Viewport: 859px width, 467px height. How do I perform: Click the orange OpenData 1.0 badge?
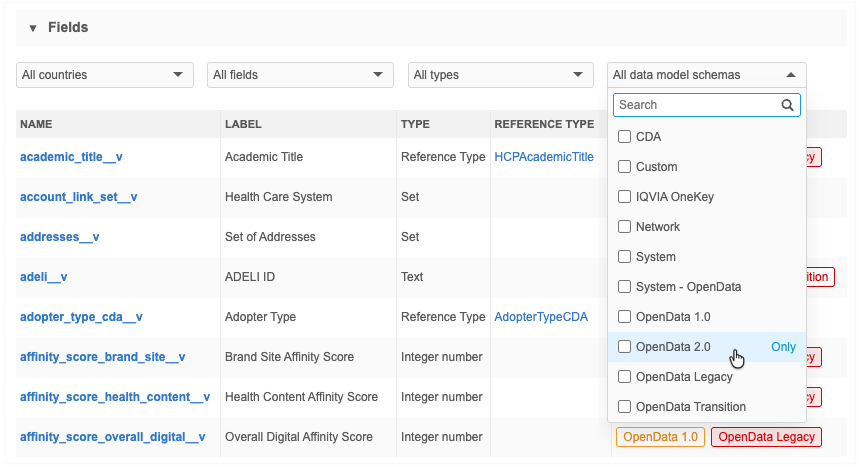[x=659, y=437]
